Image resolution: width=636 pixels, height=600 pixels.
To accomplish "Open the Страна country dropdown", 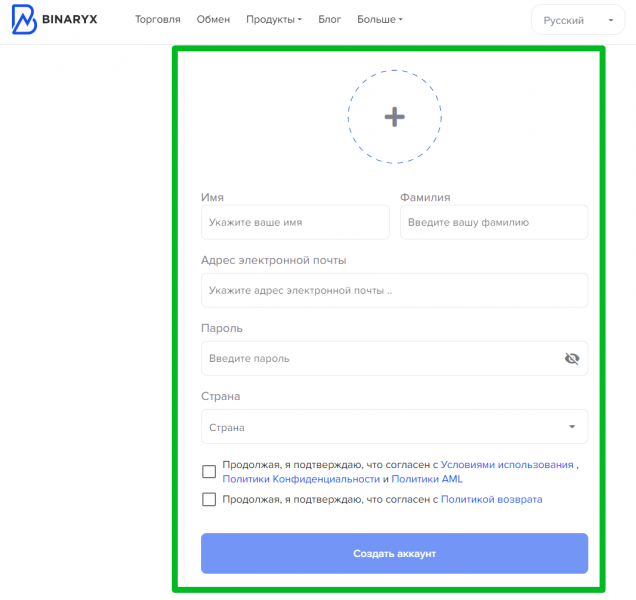I will click(x=394, y=427).
